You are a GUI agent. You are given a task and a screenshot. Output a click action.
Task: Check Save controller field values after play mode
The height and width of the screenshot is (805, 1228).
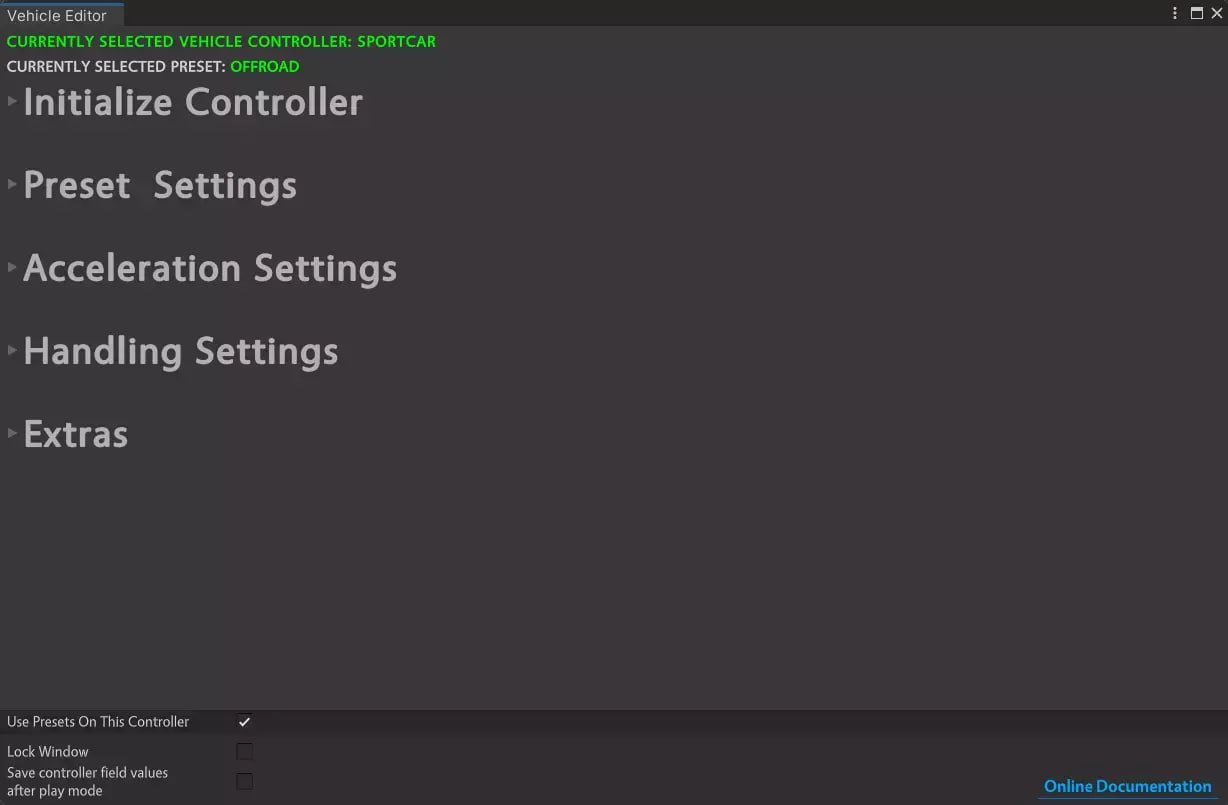click(x=244, y=781)
